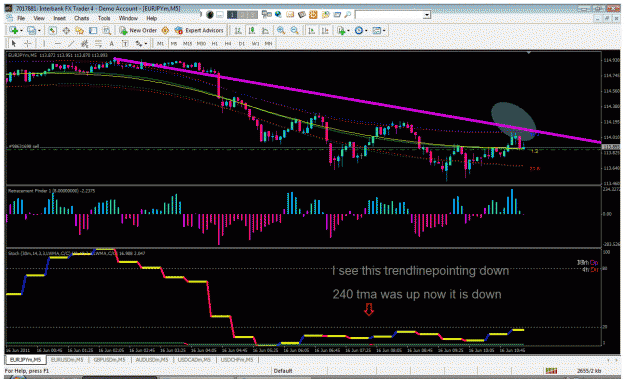Image resolution: width=625 pixels, height=379 pixels.
Task: Toggle the Data Window crosshair icon
Action: point(66,31)
